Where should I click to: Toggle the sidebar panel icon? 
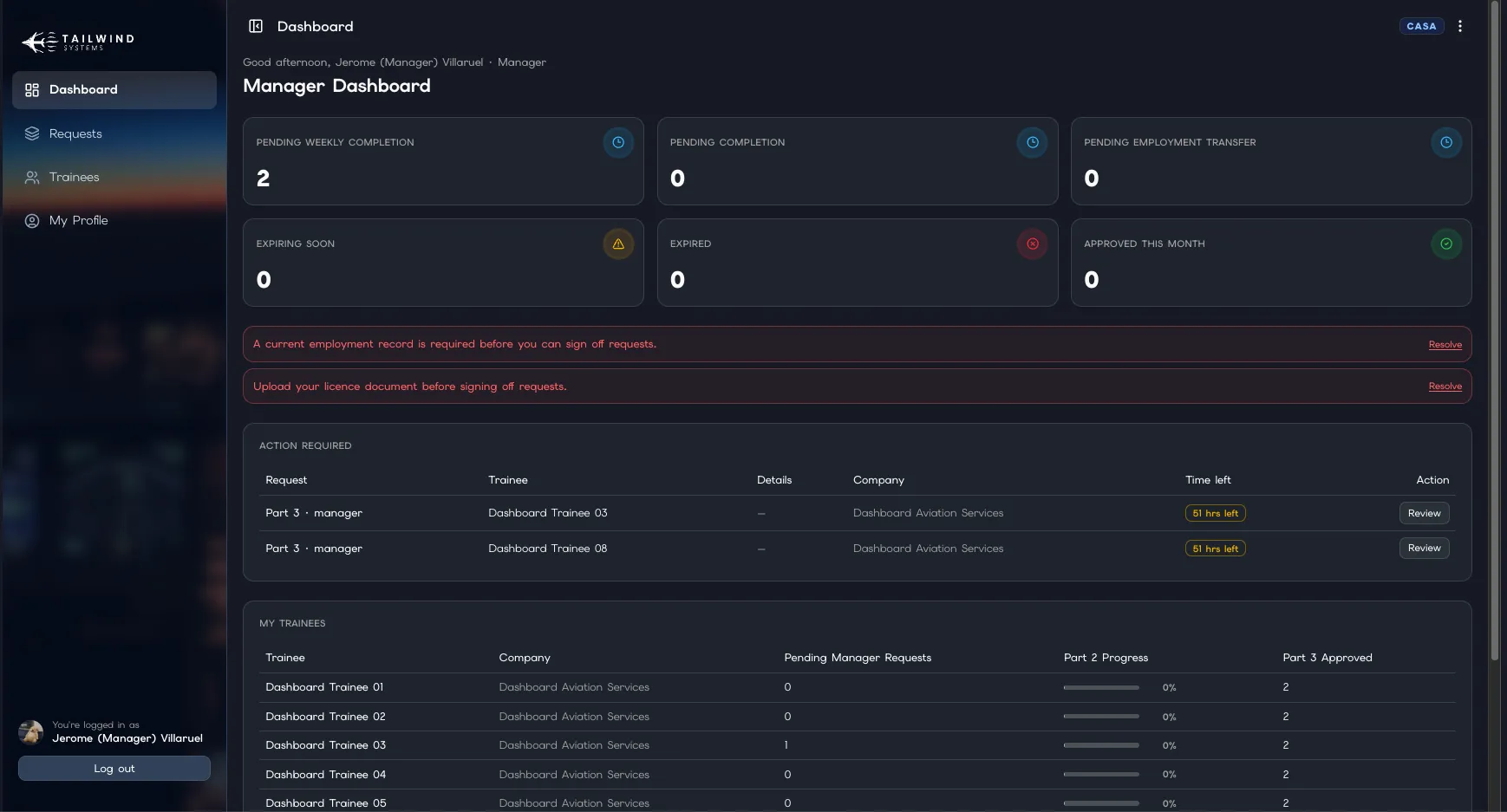point(256,26)
